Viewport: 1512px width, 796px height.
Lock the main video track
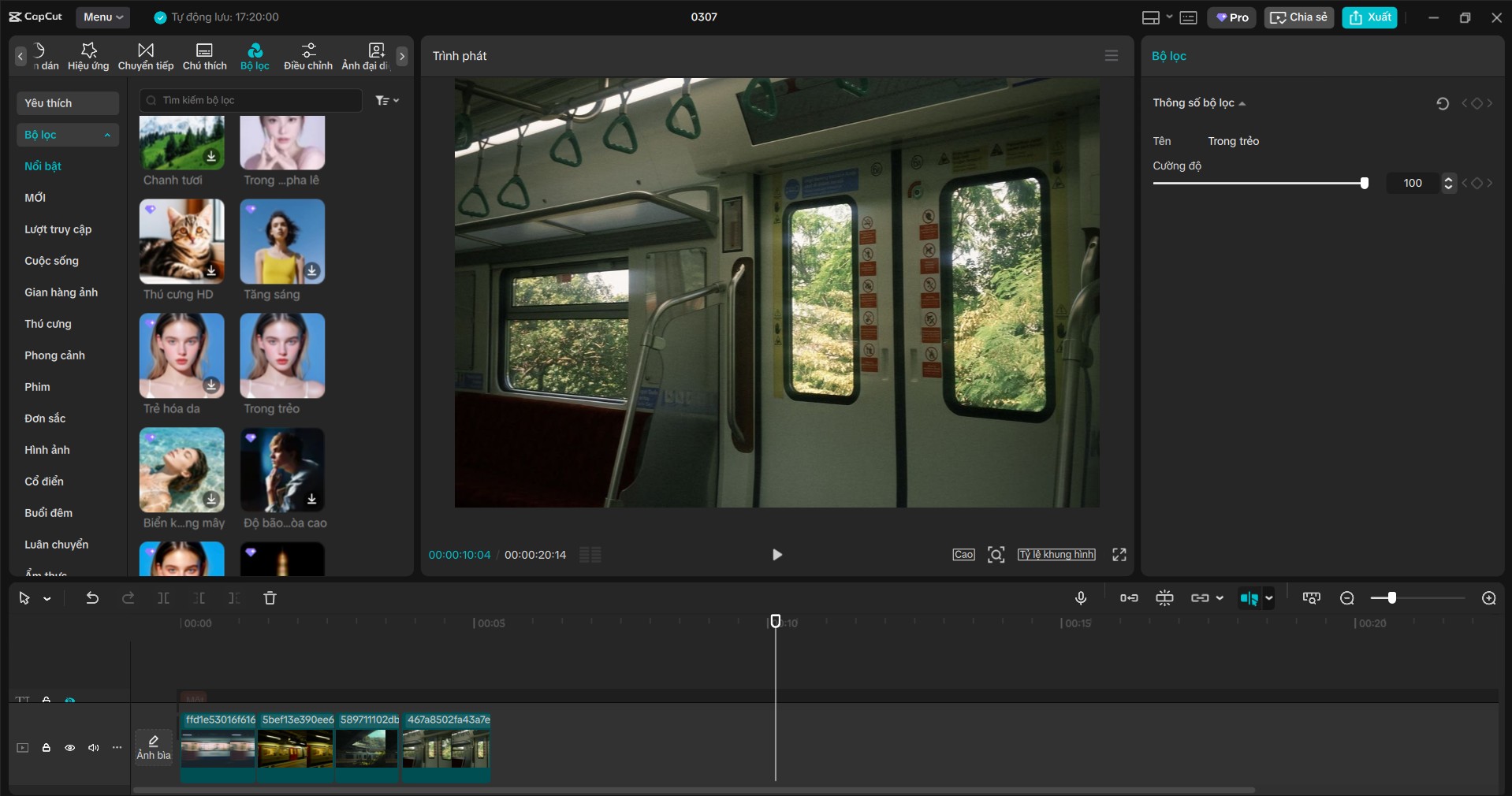pyautogui.click(x=47, y=748)
